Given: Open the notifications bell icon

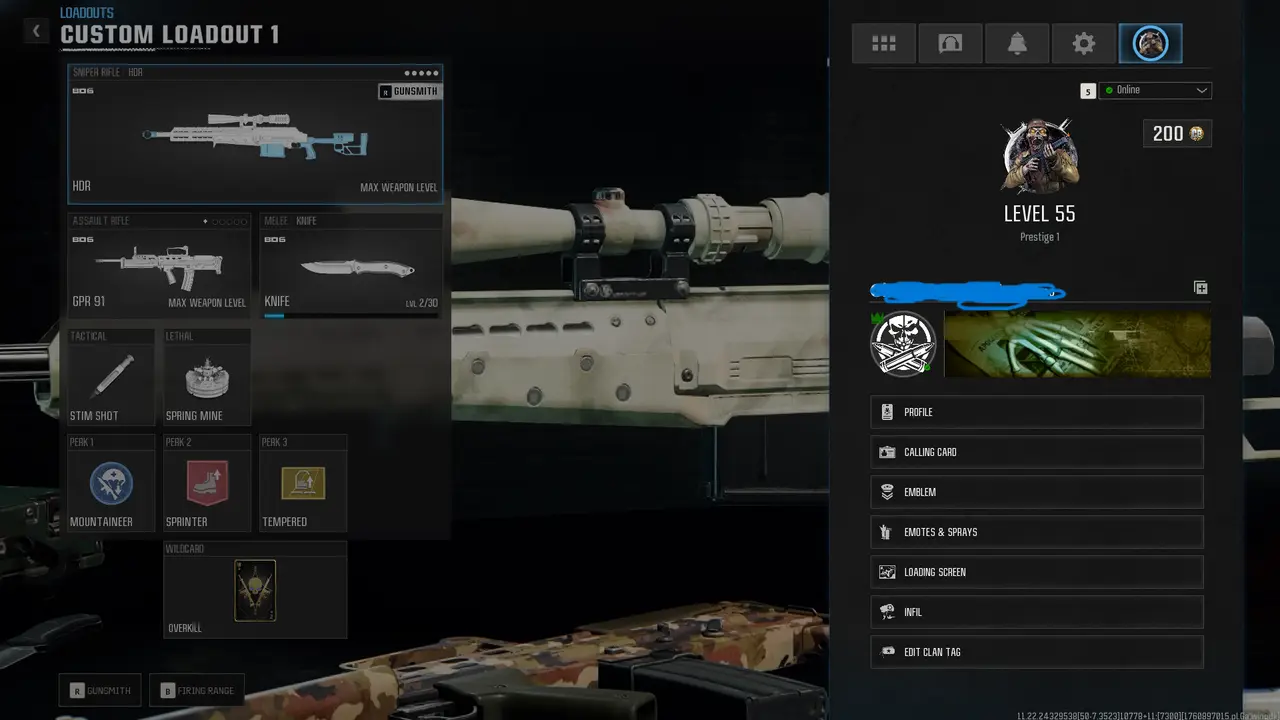Looking at the screenshot, I should pos(1017,44).
